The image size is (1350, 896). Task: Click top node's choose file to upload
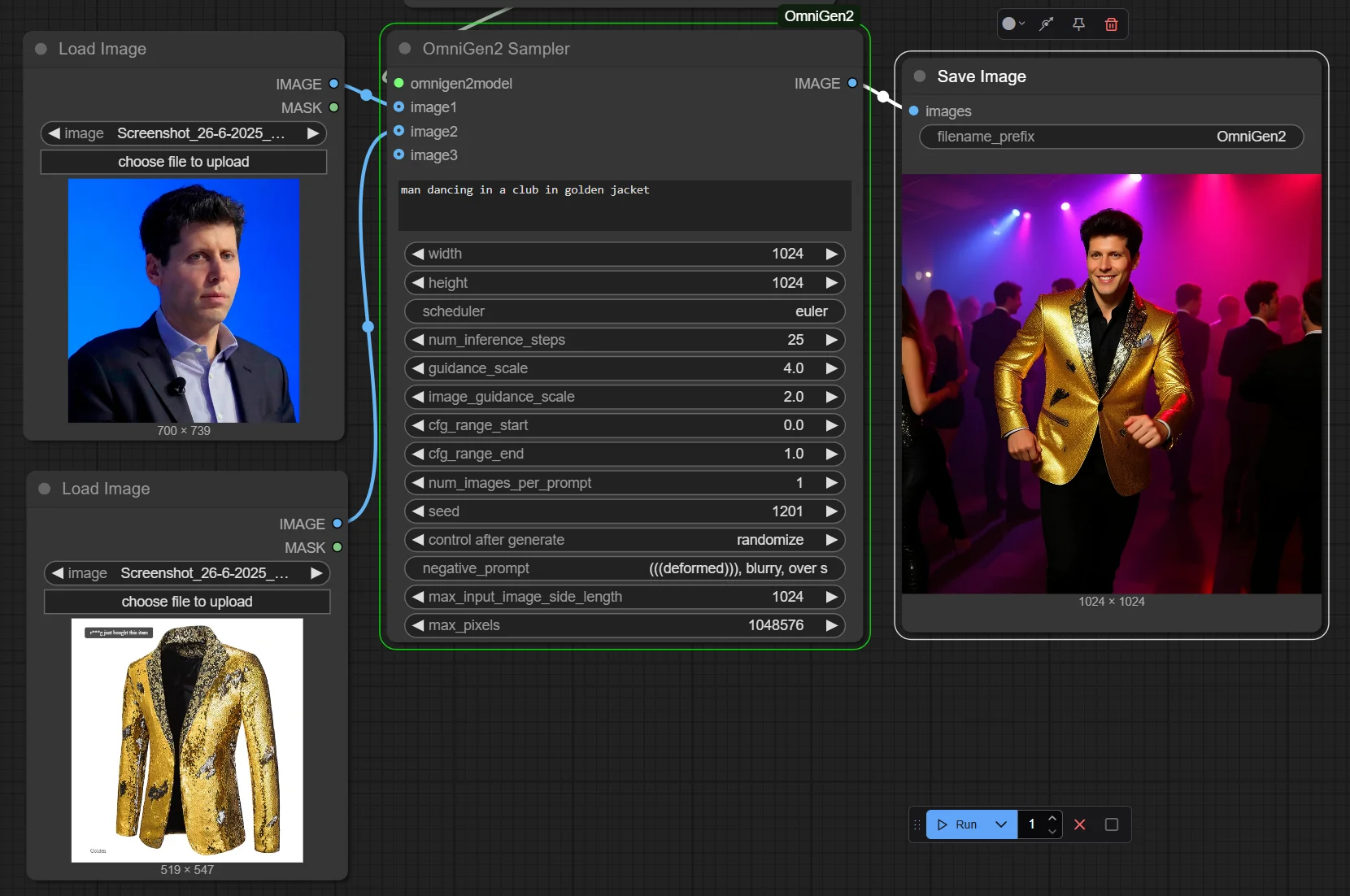[184, 162]
